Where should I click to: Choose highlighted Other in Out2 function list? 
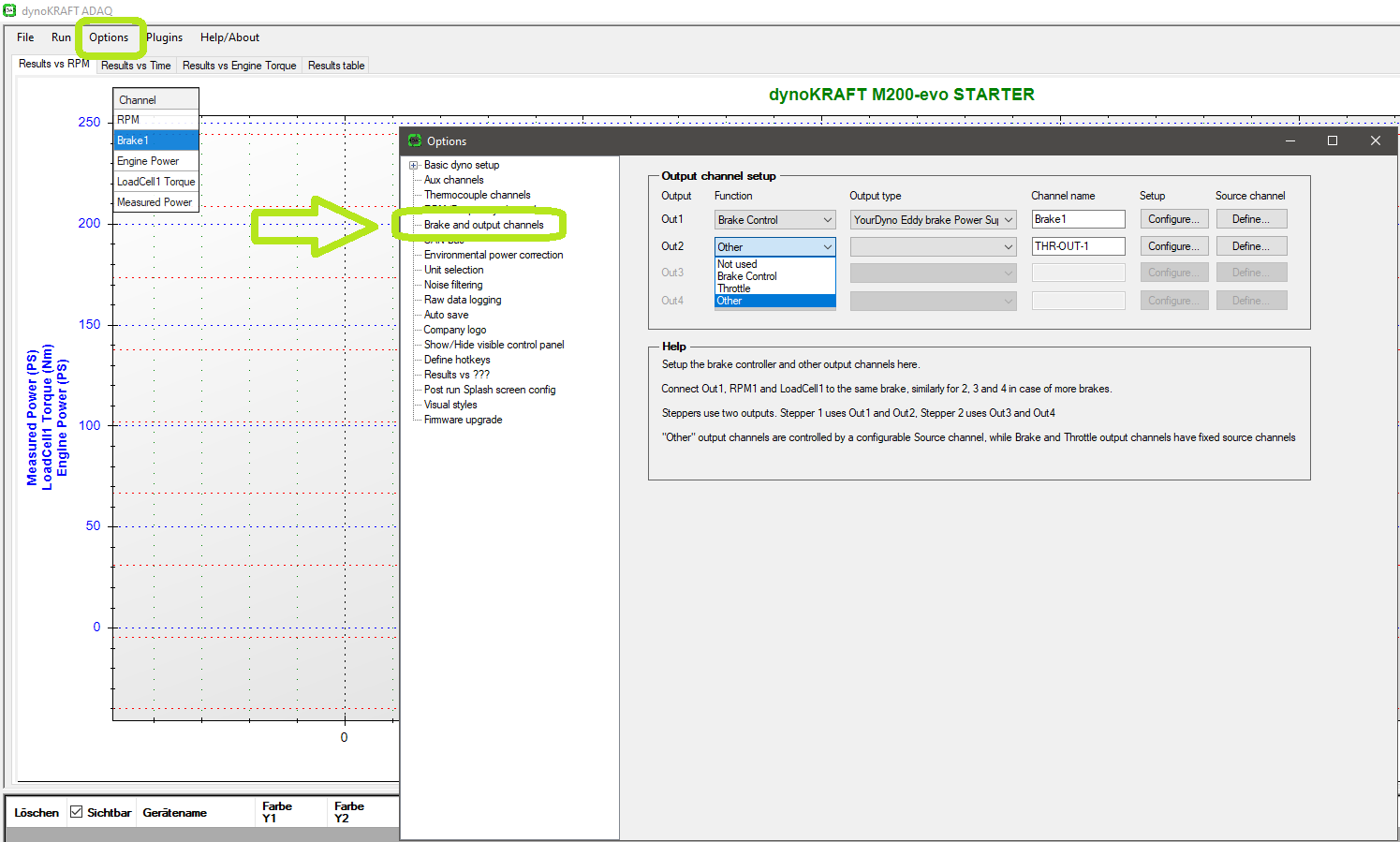774,301
